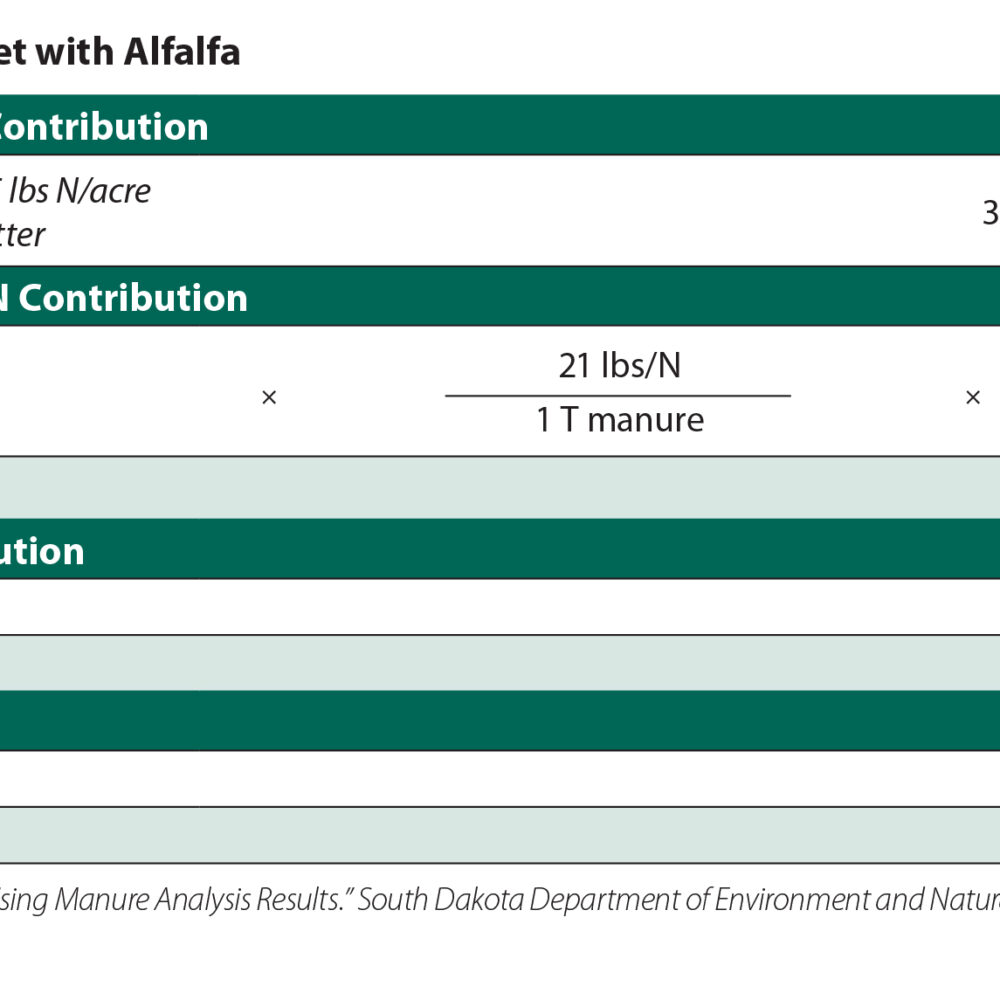Image resolution: width=1000 pixels, height=1000 pixels.
Task: Select the light green row above the unlabeled header
Action: point(500,662)
